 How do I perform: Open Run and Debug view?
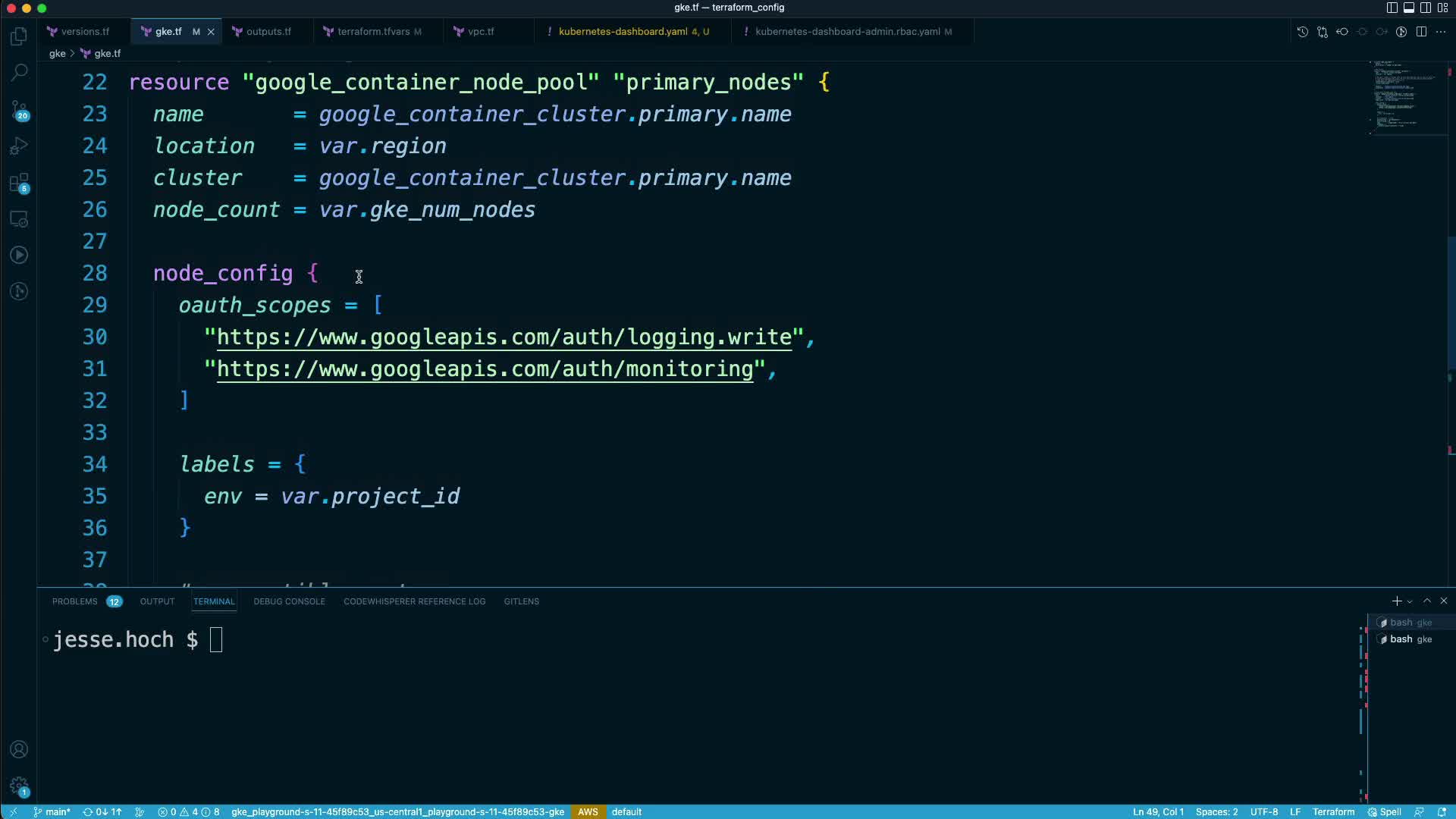point(19,146)
